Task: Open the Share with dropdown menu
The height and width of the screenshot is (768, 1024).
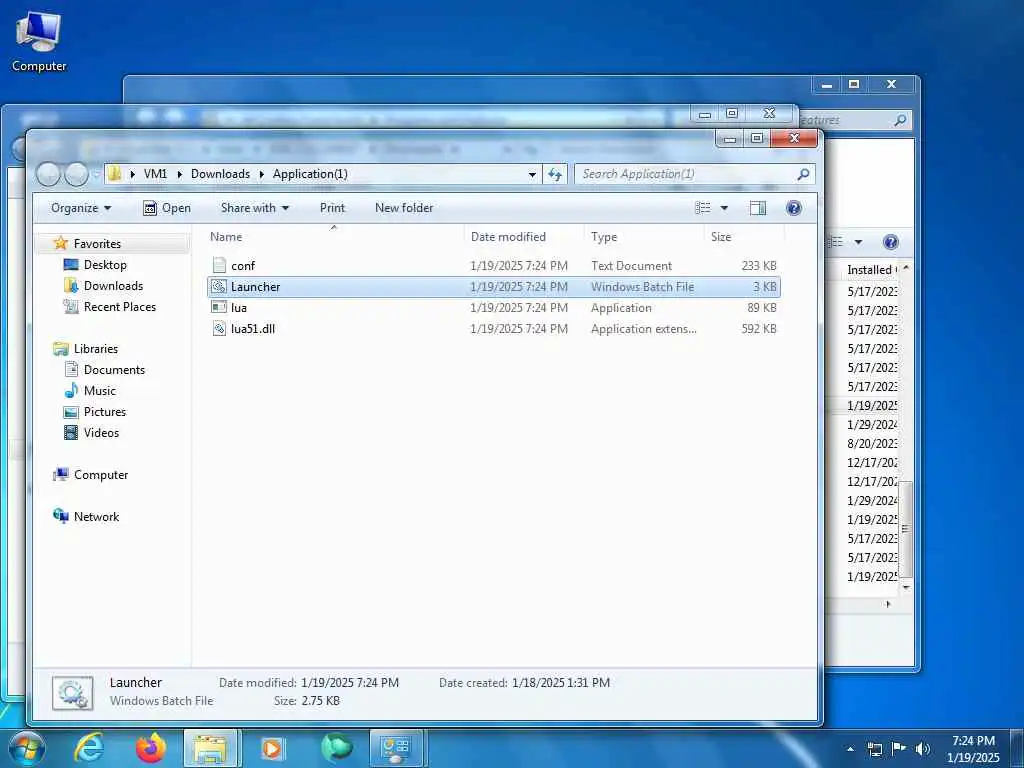Action: (x=255, y=208)
